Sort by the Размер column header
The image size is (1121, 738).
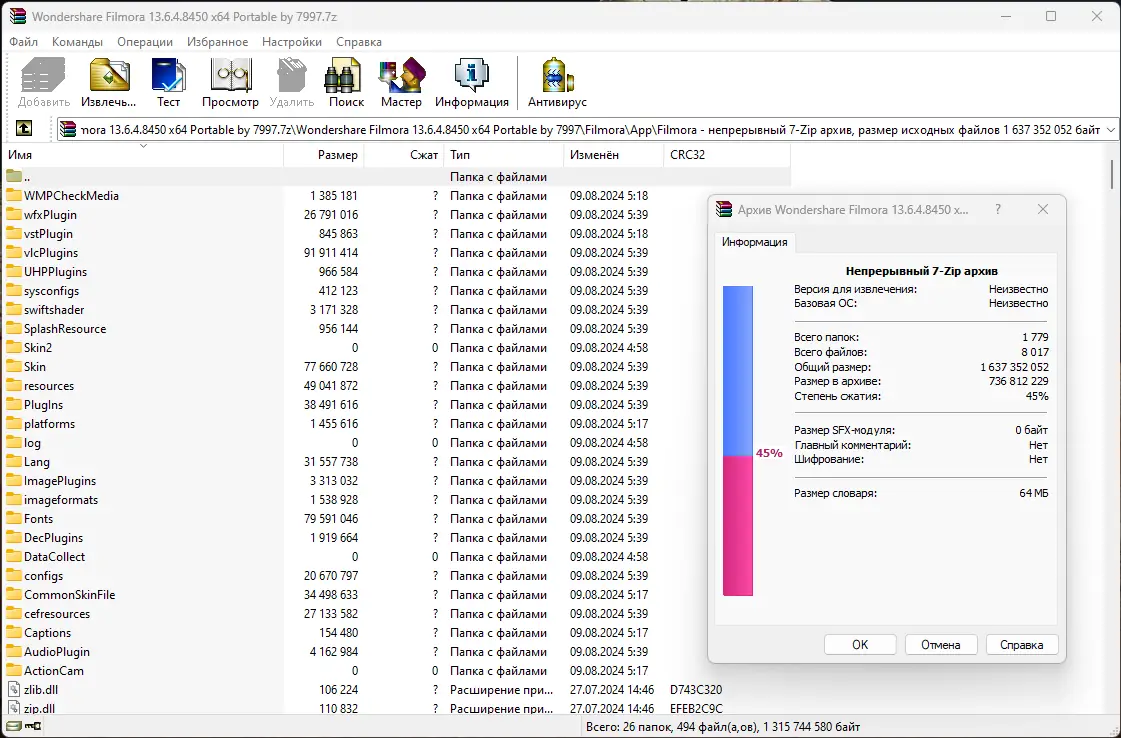[324, 154]
